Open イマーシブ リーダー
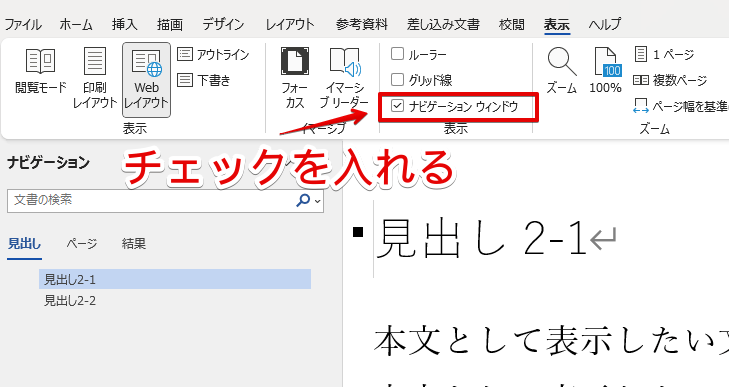The image size is (729, 387). [344, 78]
